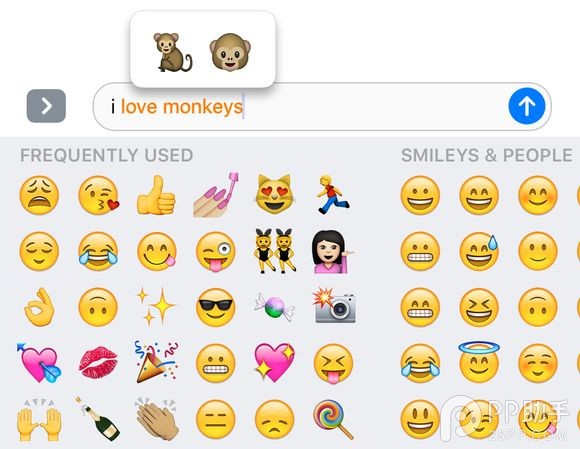Expand the apps drawer chevron button

tap(46, 106)
